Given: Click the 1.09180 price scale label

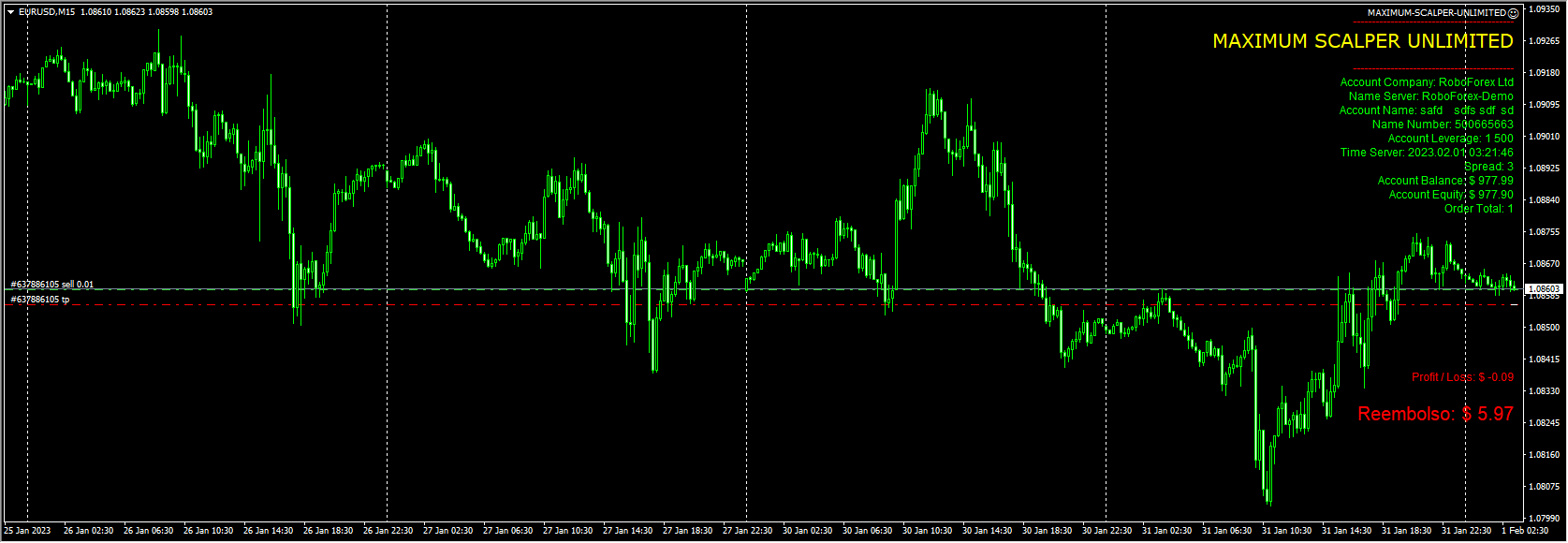Looking at the screenshot, I should pos(1544,73).
